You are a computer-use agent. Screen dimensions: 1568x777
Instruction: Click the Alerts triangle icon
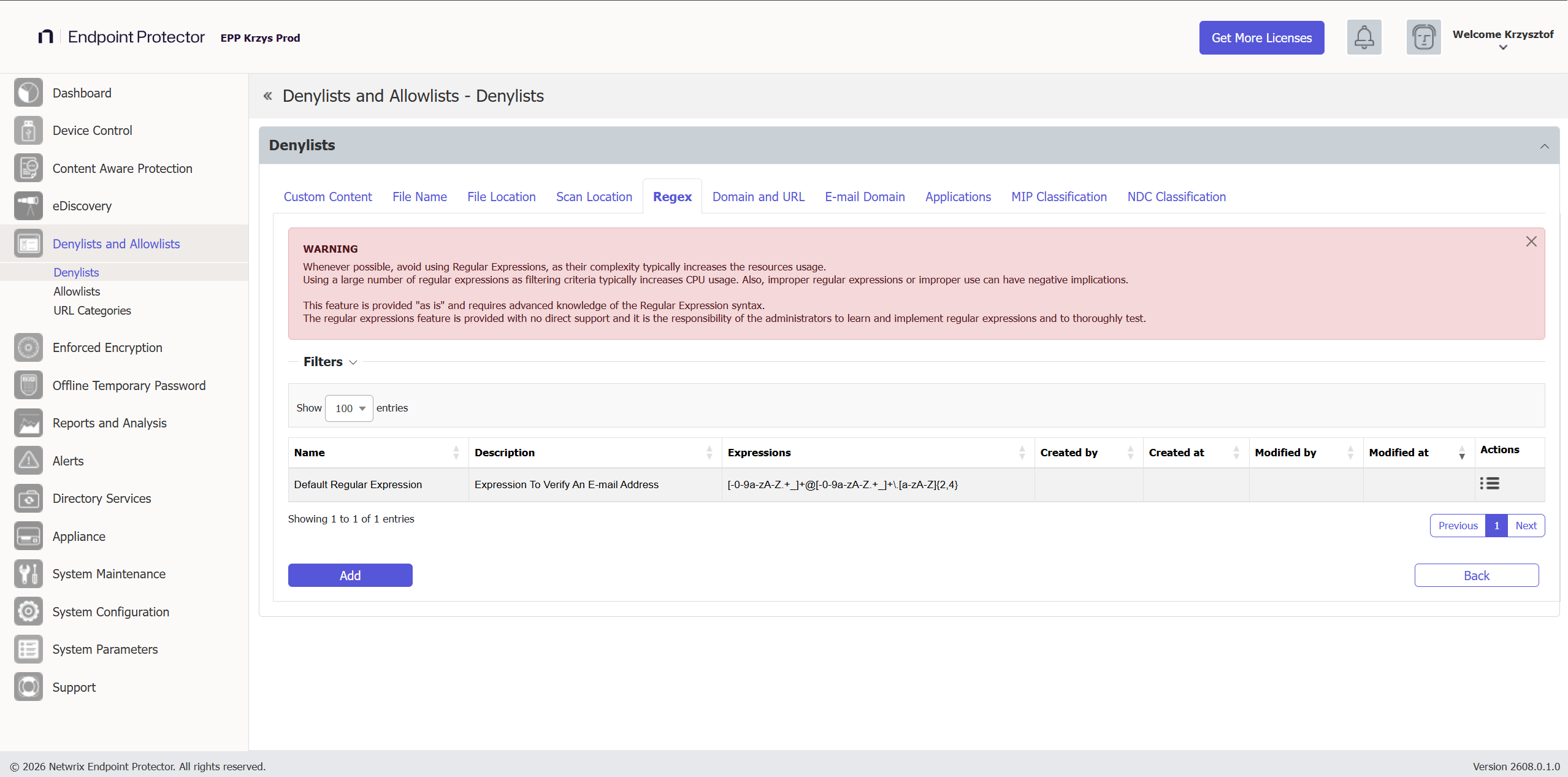(28, 461)
